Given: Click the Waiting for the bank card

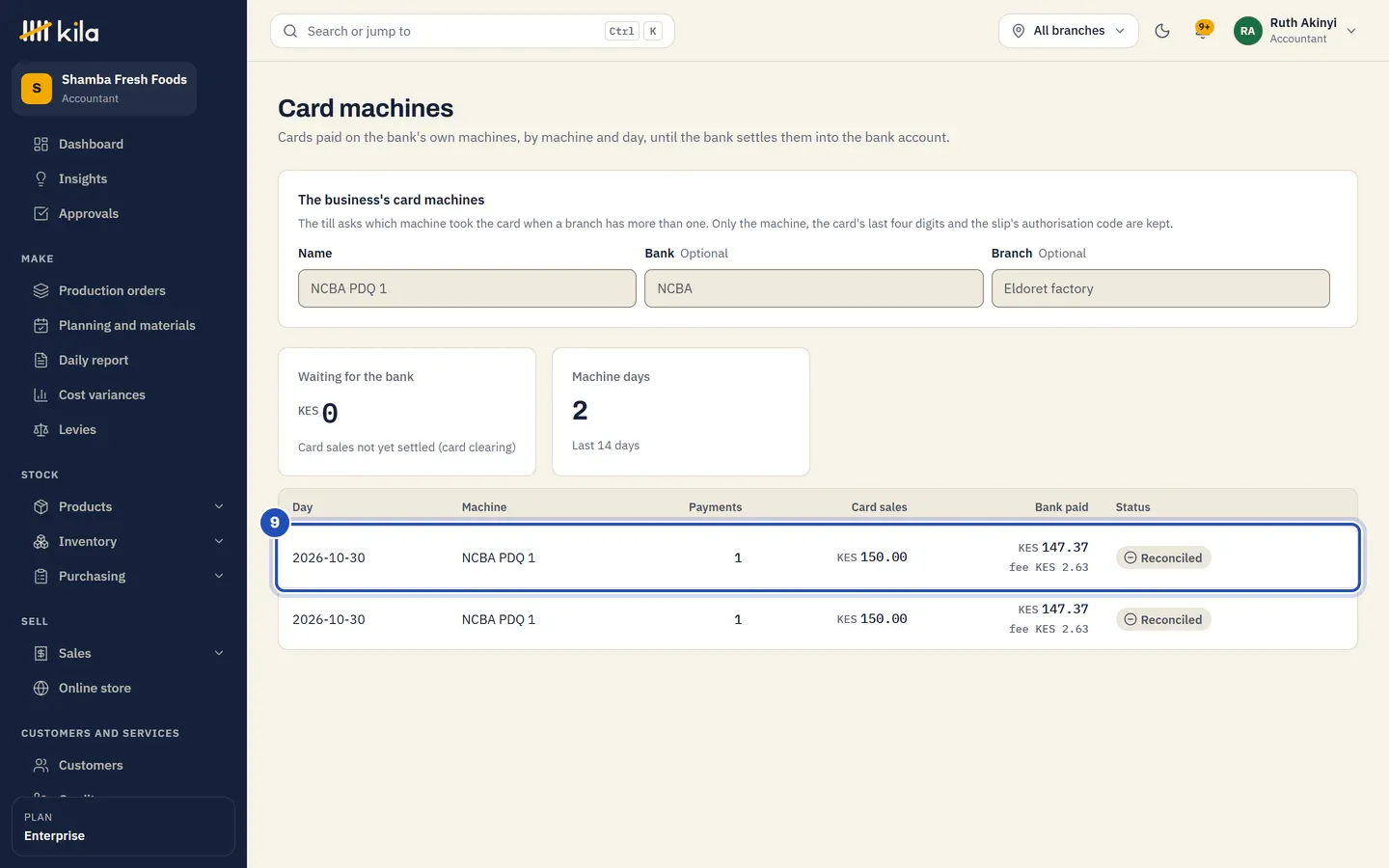Looking at the screenshot, I should [x=407, y=412].
